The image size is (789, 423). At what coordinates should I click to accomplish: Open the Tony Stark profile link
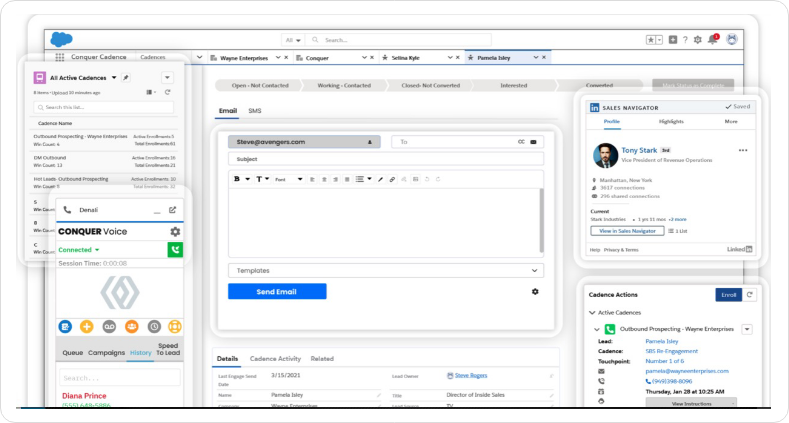[639, 150]
